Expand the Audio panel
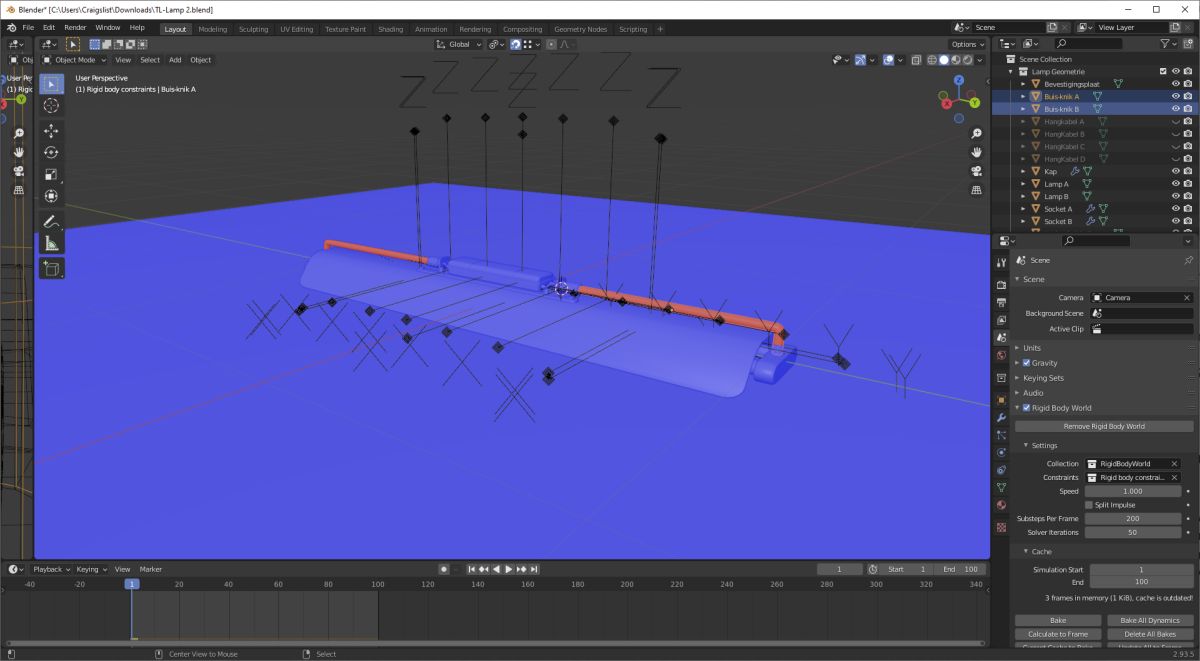 (1032, 393)
